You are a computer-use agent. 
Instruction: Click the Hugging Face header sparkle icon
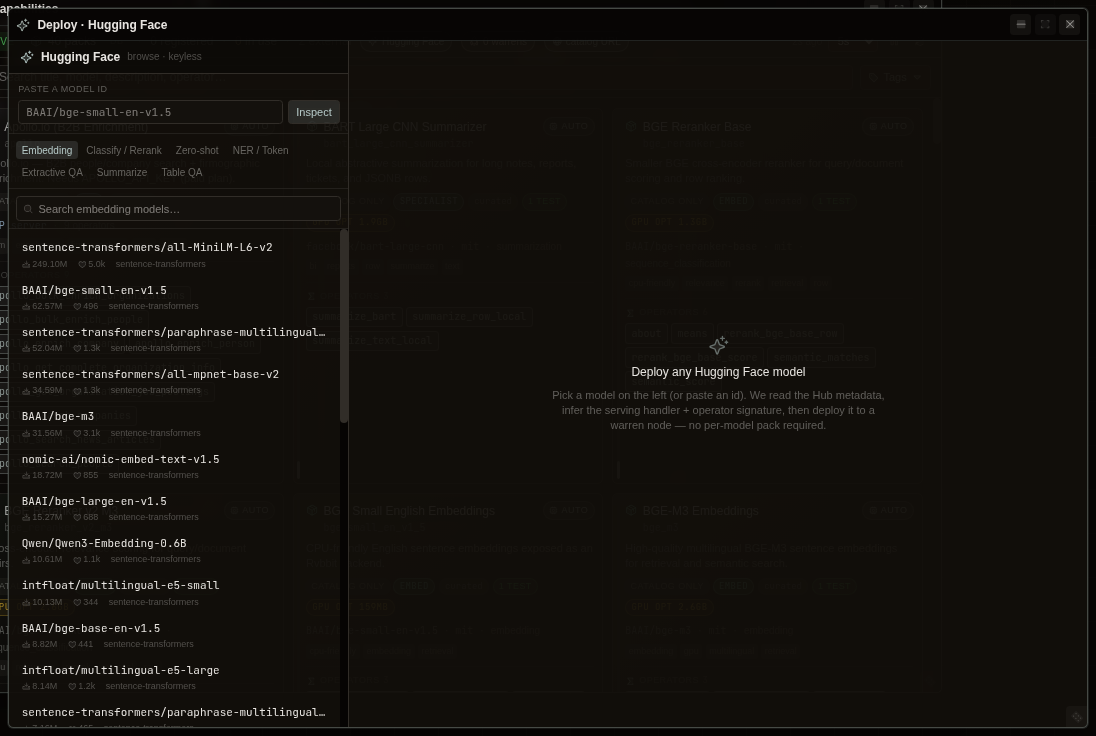point(27,57)
